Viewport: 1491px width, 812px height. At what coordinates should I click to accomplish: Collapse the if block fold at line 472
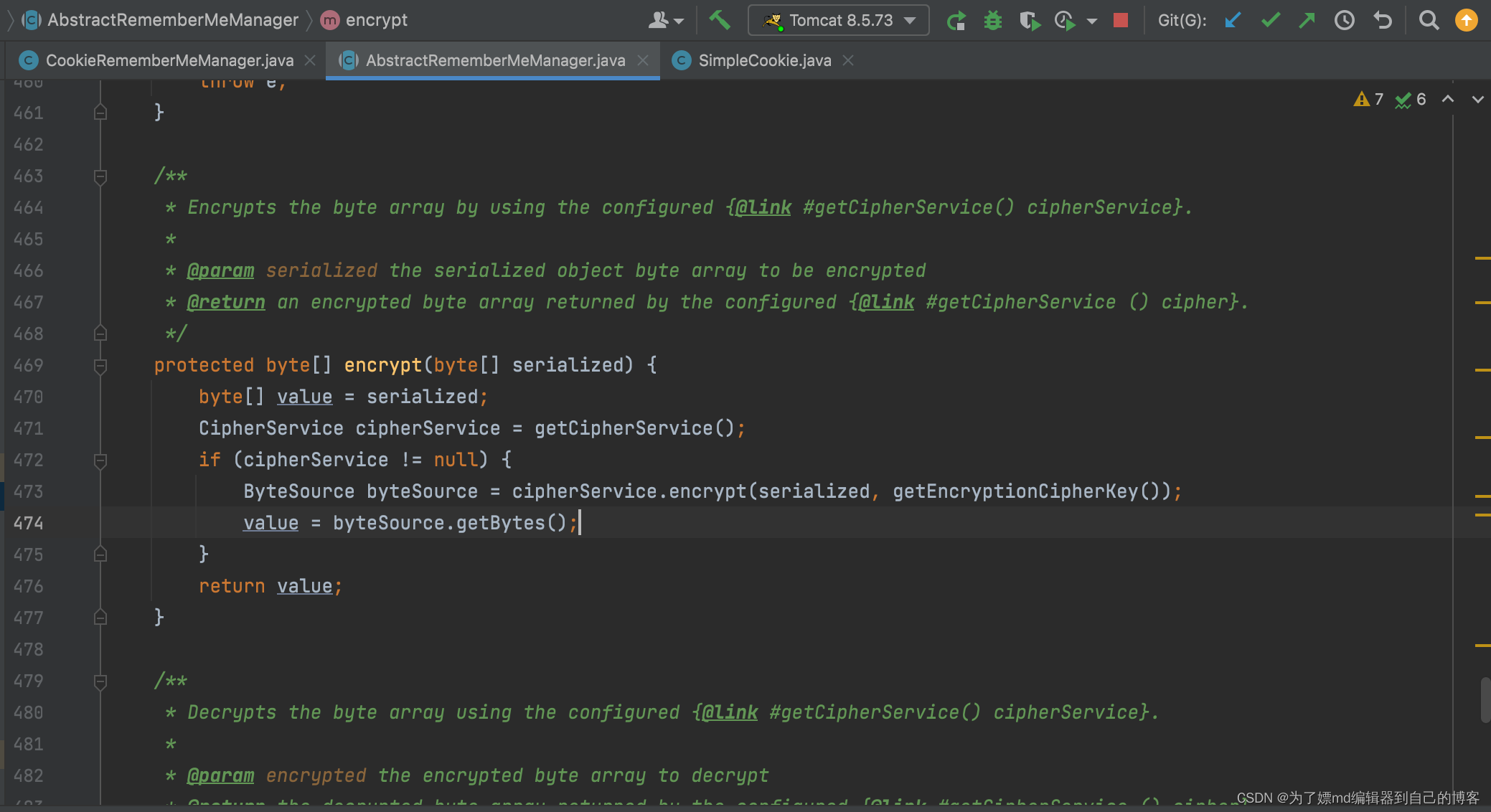pos(100,460)
